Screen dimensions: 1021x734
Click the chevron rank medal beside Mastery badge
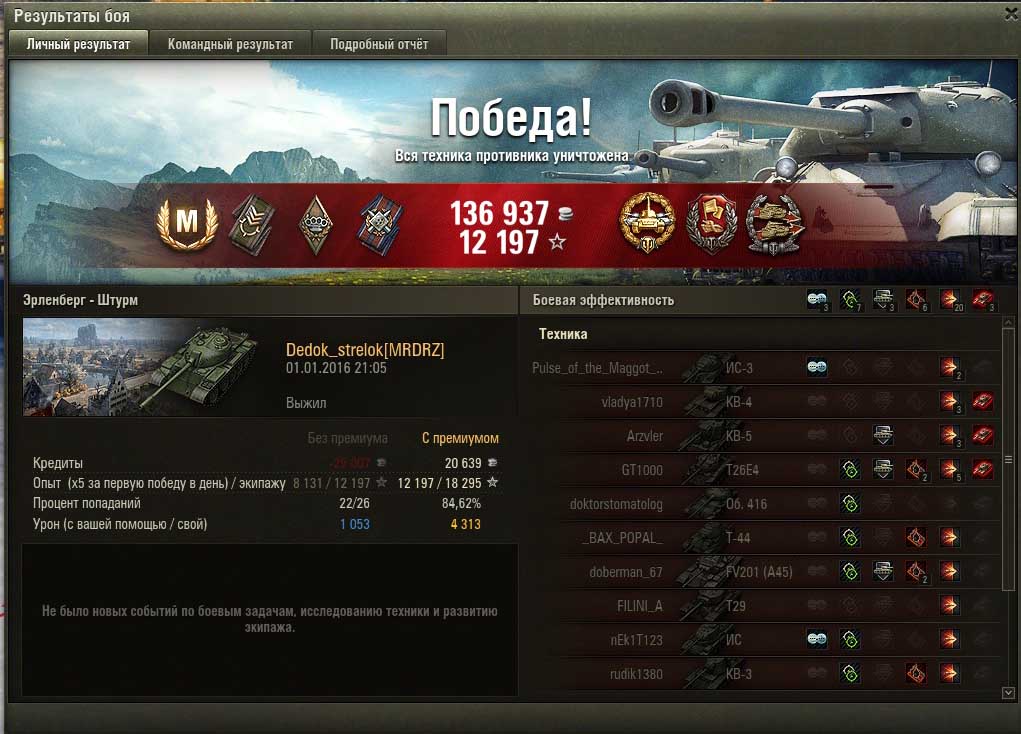click(x=253, y=225)
